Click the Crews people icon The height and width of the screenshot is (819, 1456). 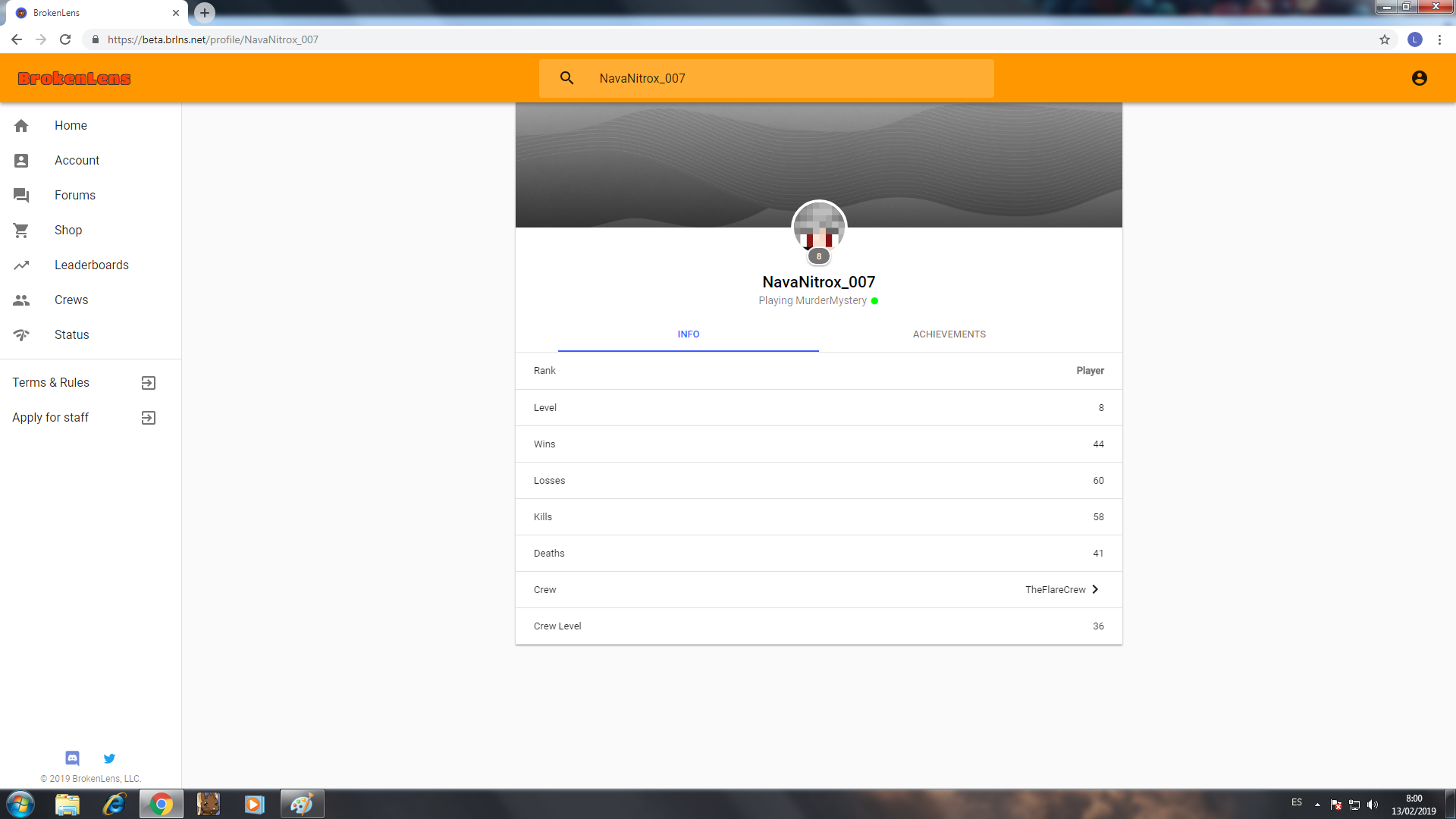click(x=21, y=300)
